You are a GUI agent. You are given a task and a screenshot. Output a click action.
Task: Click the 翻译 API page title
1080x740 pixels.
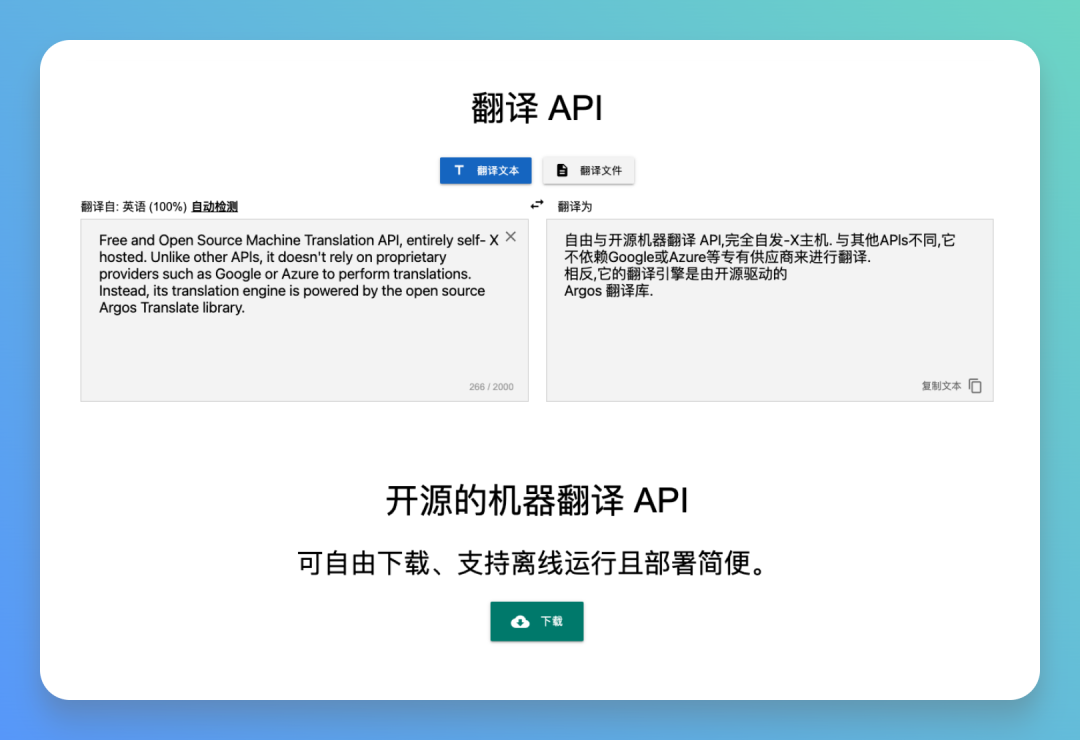[537, 108]
